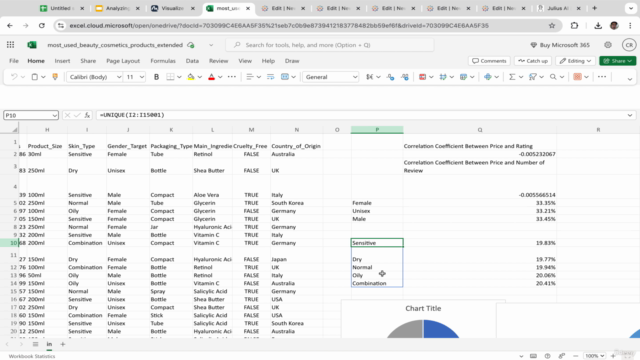Click the Find magnifier icon
The image size is (640, 360).
click(x=553, y=77)
